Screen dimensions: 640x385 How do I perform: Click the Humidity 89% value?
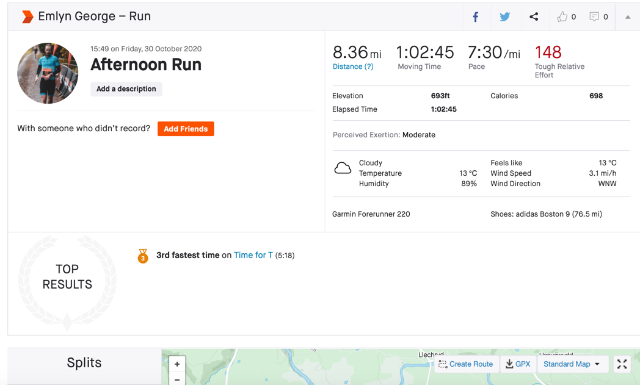tap(469, 184)
